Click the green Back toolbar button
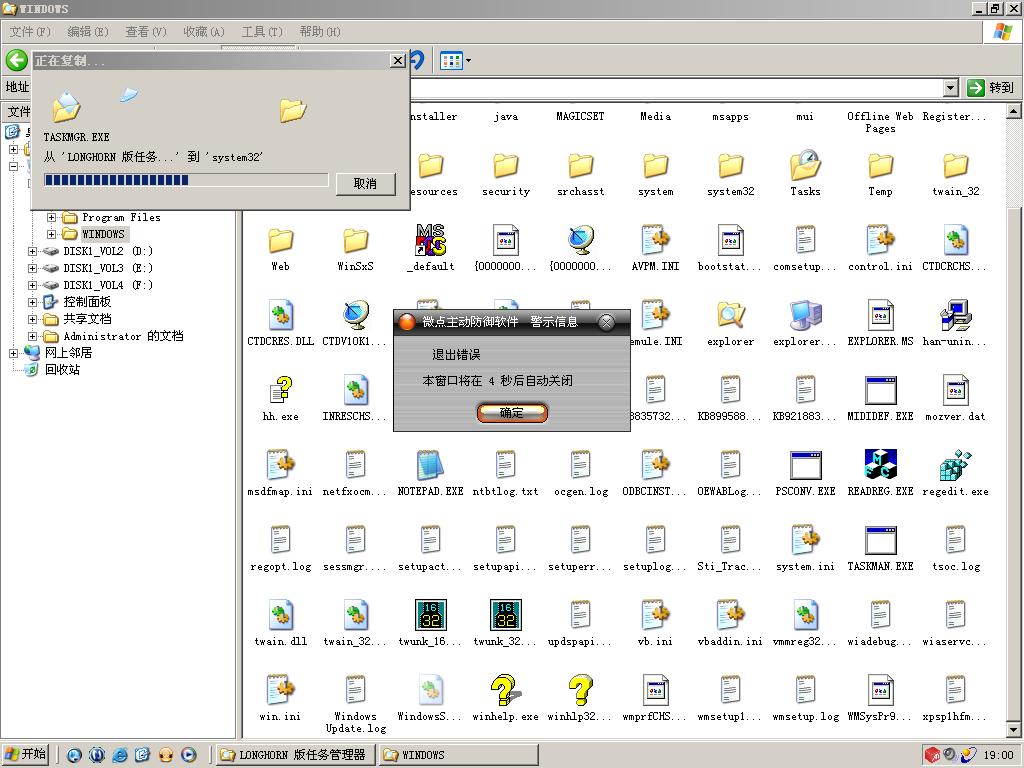 pos(16,61)
